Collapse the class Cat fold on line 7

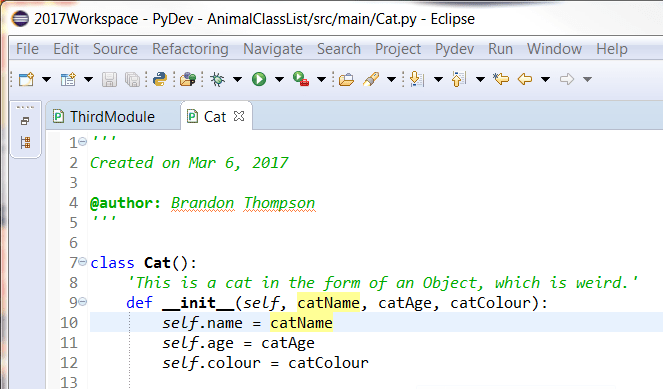pyautogui.click(x=83, y=262)
